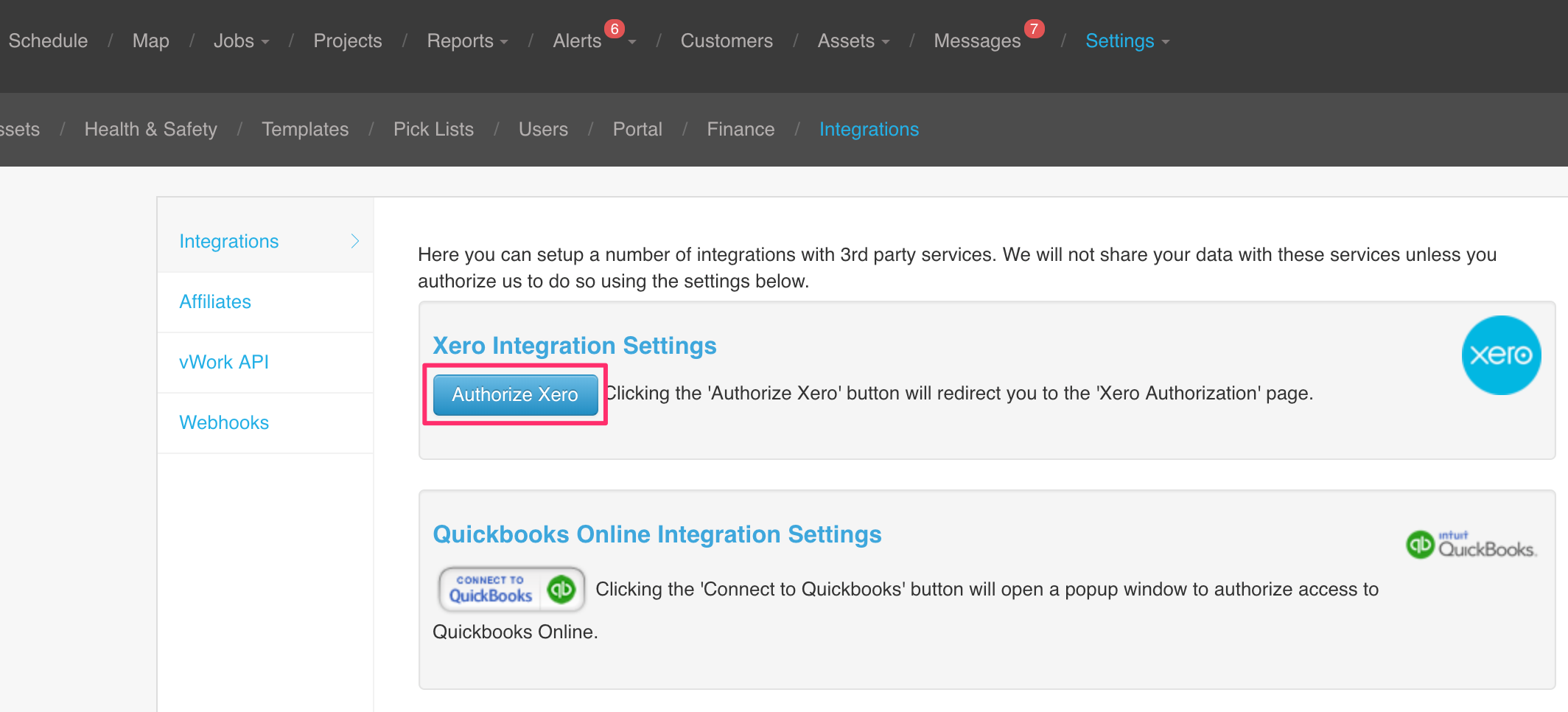Screen dimensions: 1568x712
Task: Click the chevron next to sidebar Integrations
Action: point(355,242)
